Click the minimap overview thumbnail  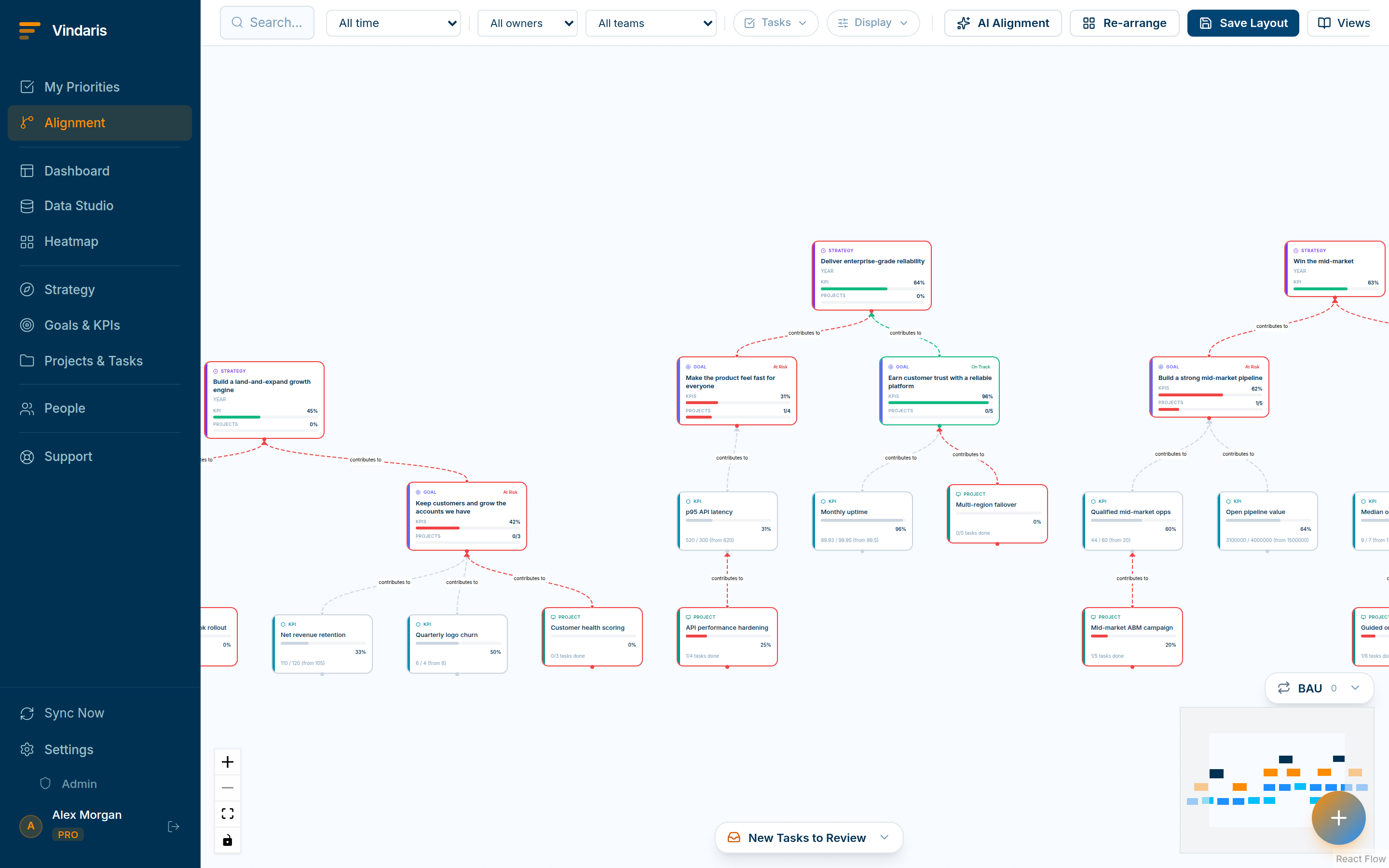[1277, 780]
